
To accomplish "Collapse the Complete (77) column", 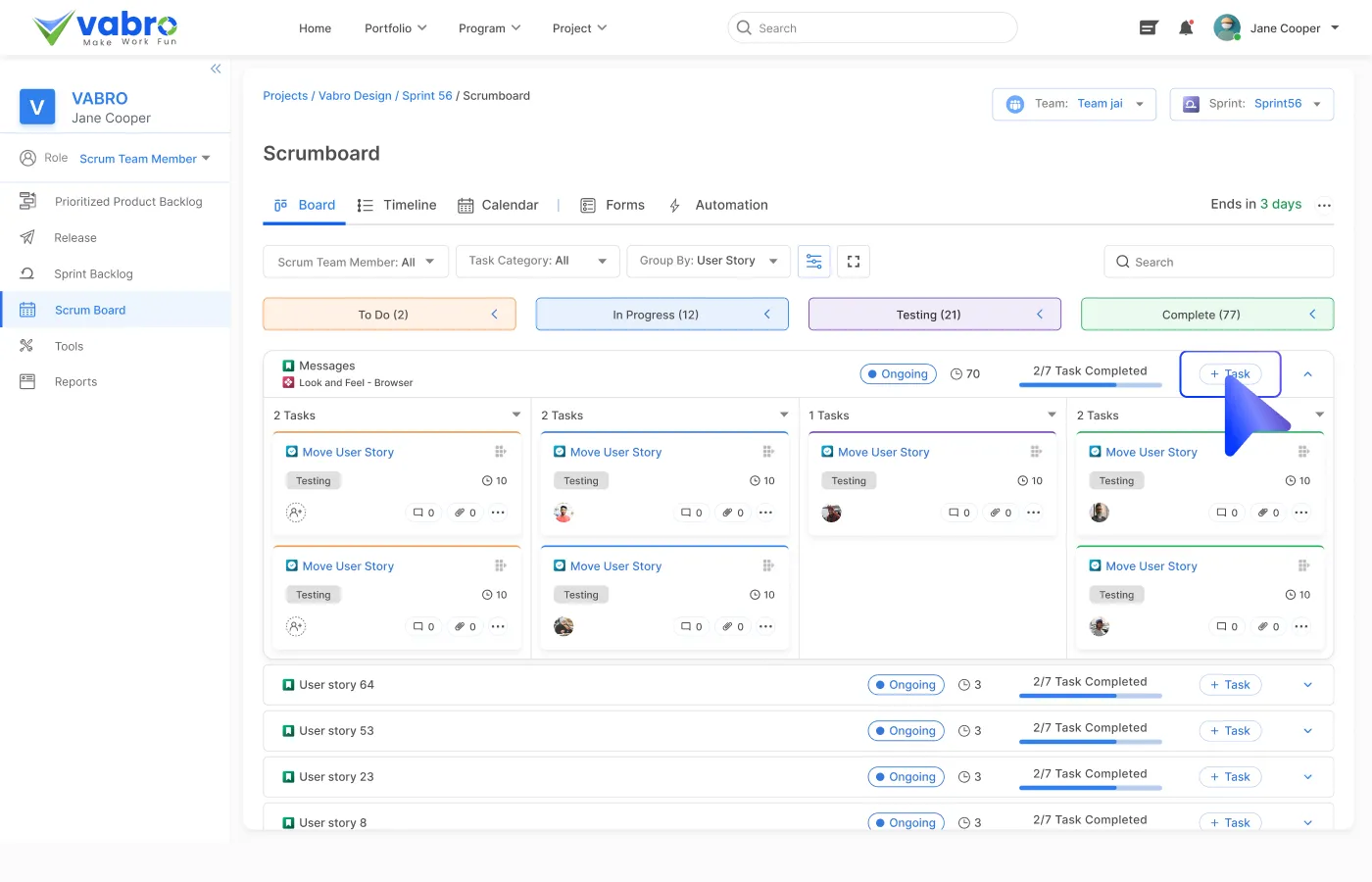I will point(1312,315).
